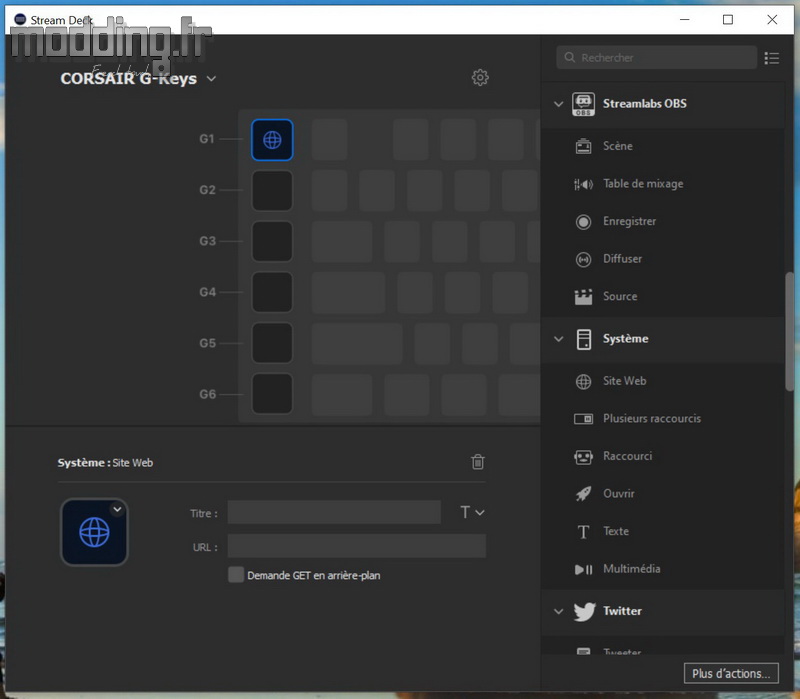This screenshot has height=699, width=800.
Task: Collapse the Twitter category
Action: (x=559, y=611)
